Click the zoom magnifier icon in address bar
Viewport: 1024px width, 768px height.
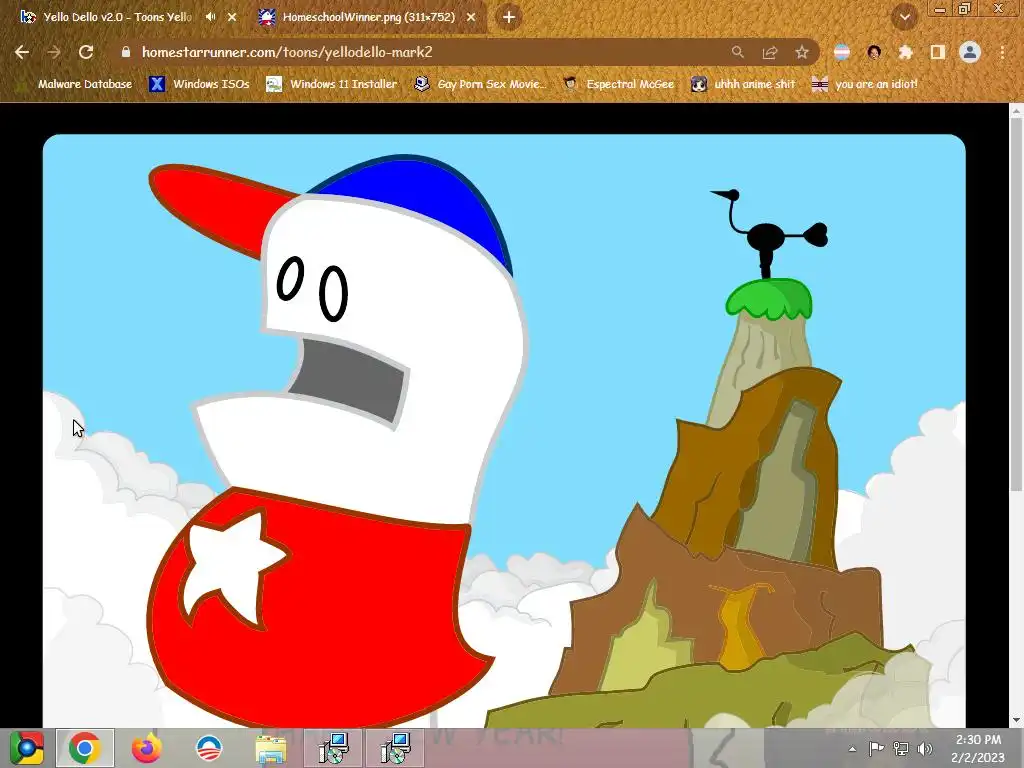(738, 52)
